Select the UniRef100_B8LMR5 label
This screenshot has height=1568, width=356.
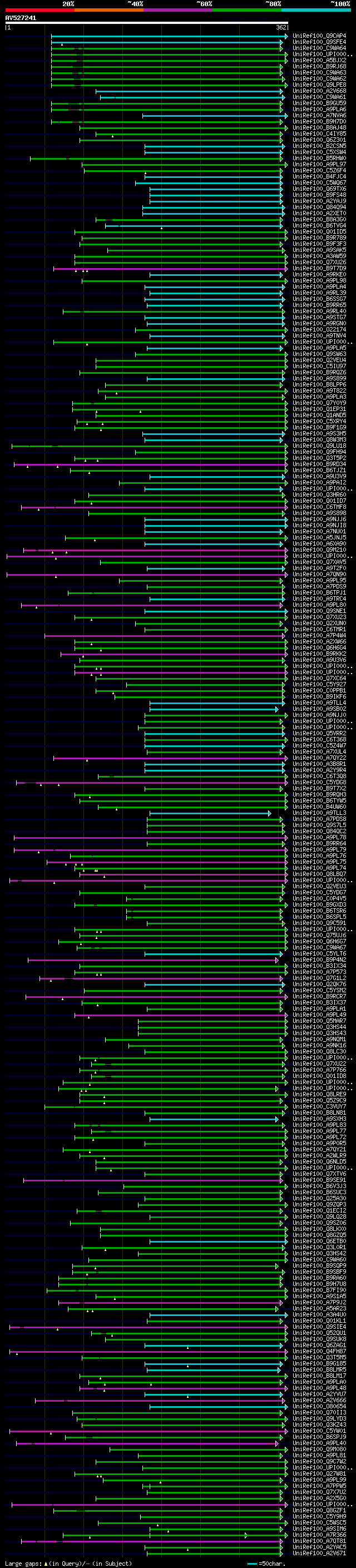(x=319, y=1369)
